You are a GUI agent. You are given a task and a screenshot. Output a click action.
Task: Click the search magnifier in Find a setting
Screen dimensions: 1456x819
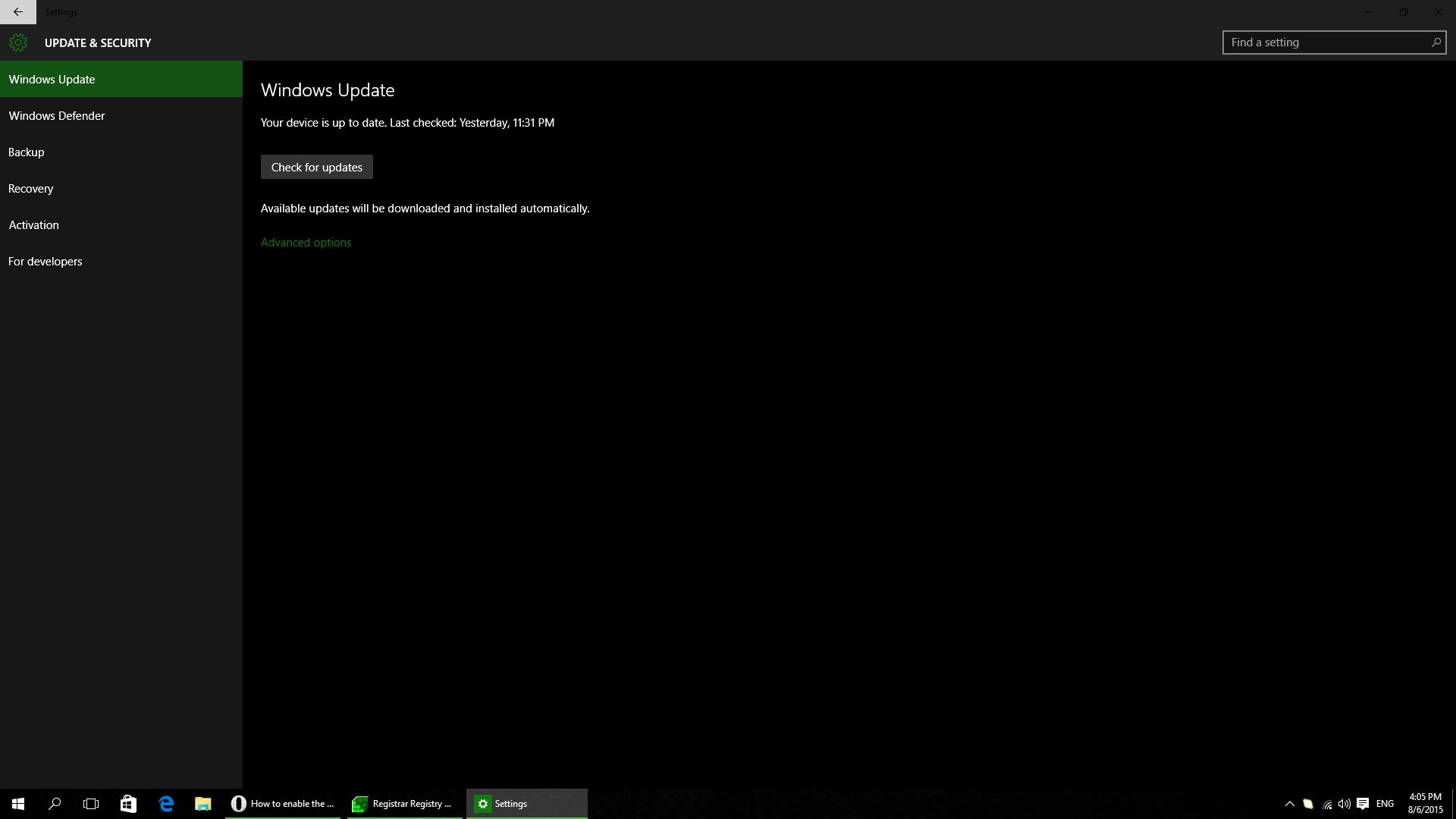click(x=1435, y=42)
